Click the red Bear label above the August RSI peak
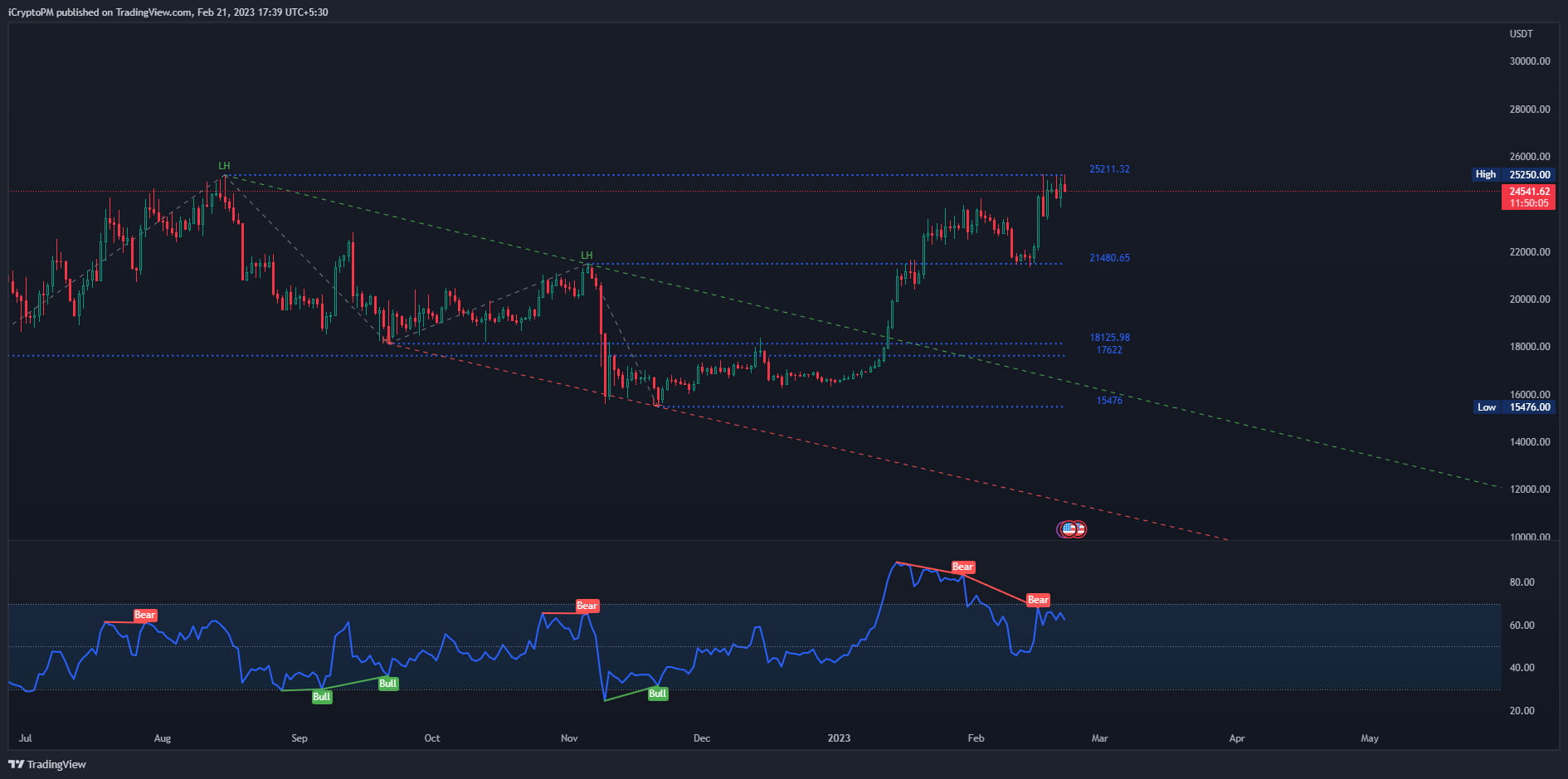1568x779 pixels. tap(144, 615)
